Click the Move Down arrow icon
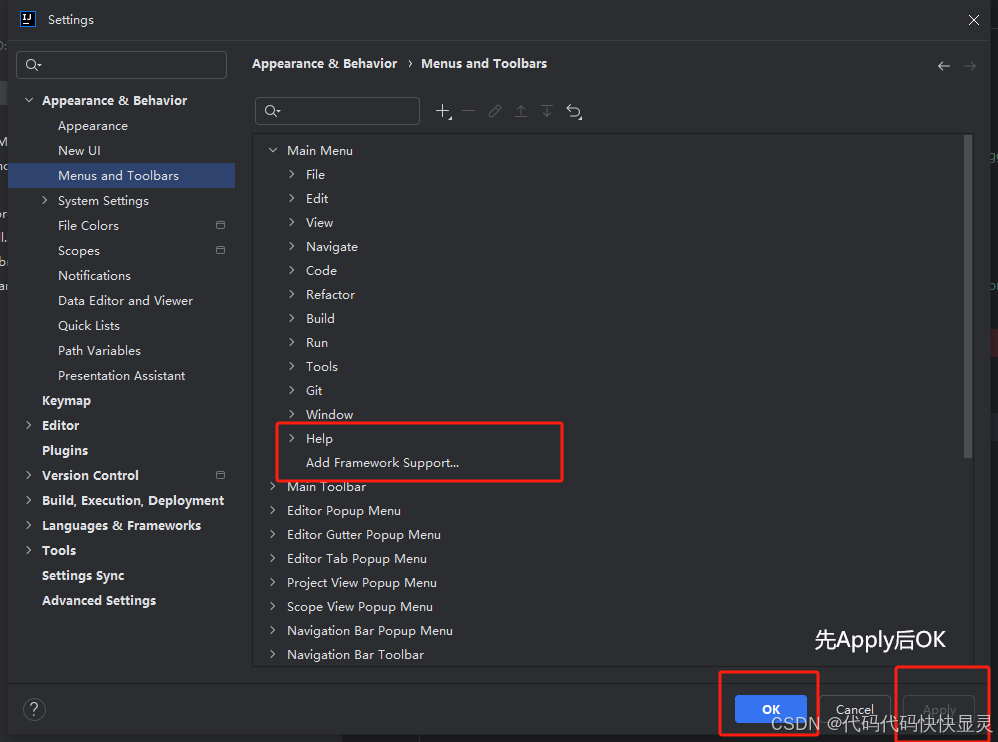 click(547, 111)
